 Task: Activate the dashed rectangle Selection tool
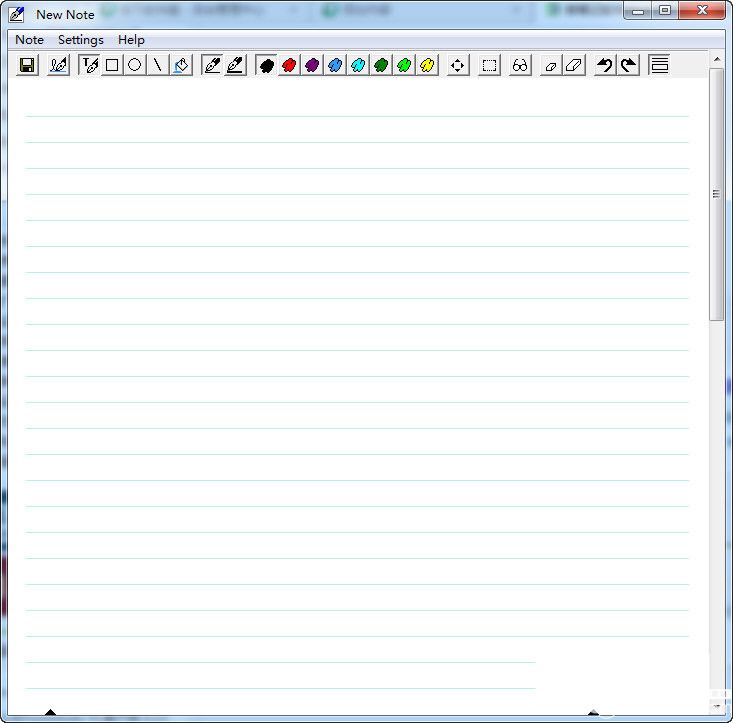tap(489, 65)
